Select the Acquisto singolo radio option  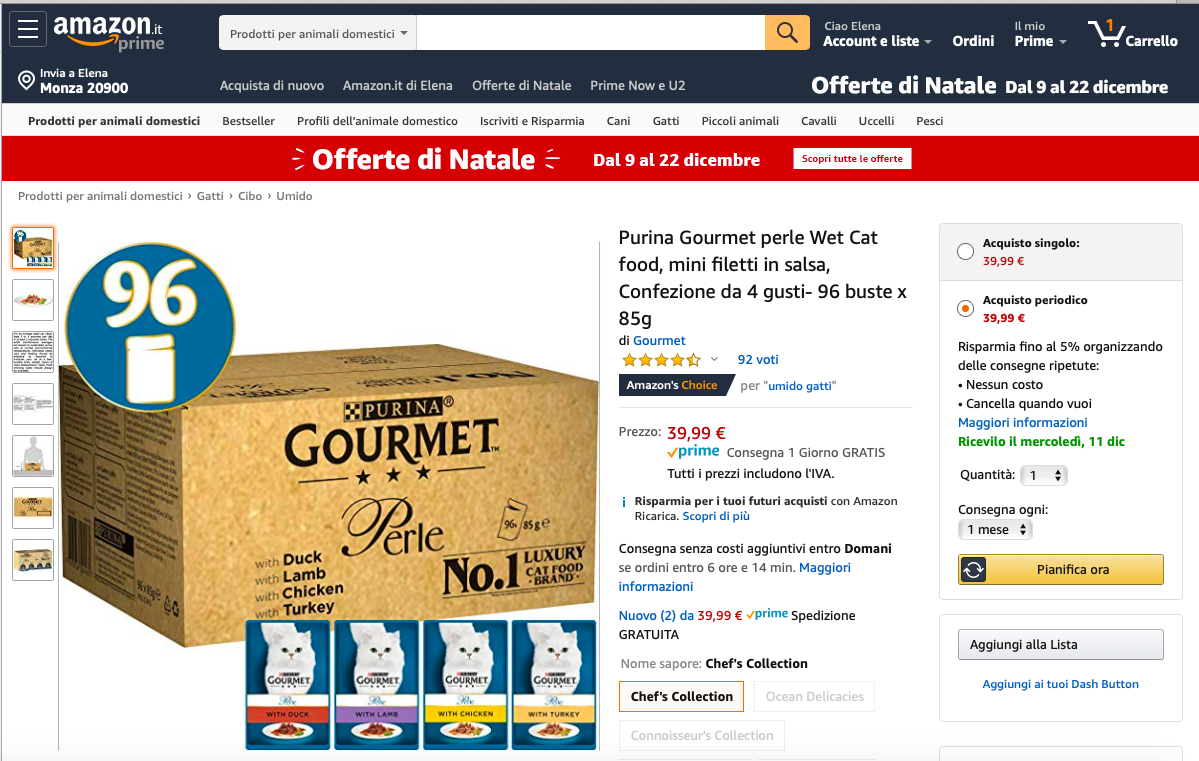pyautogui.click(x=965, y=252)
